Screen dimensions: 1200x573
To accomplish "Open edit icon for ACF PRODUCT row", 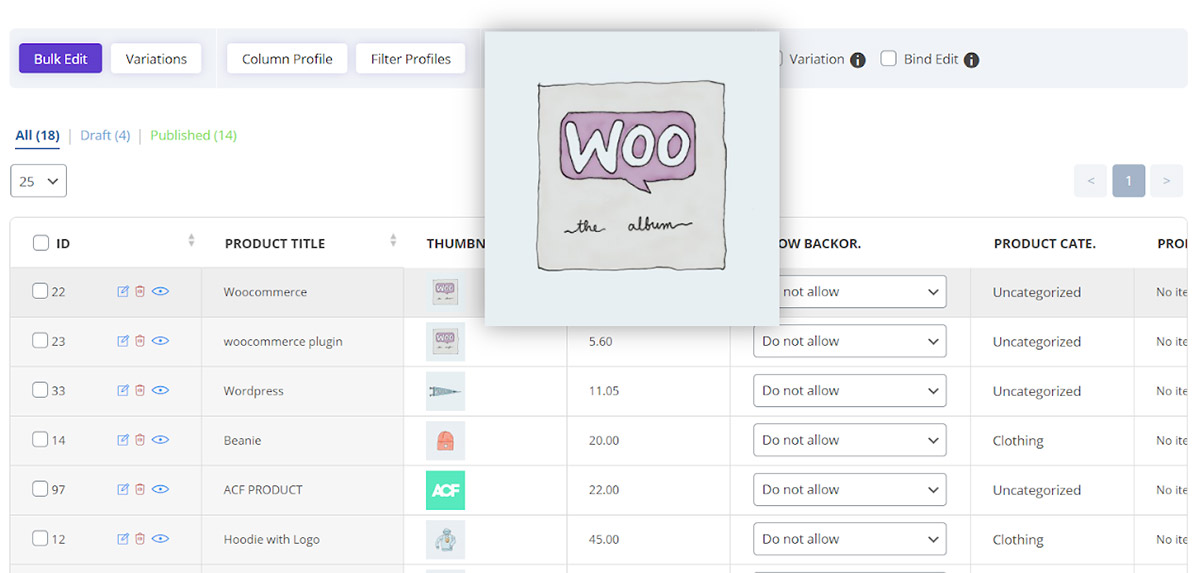I will [x=123, y=489].
